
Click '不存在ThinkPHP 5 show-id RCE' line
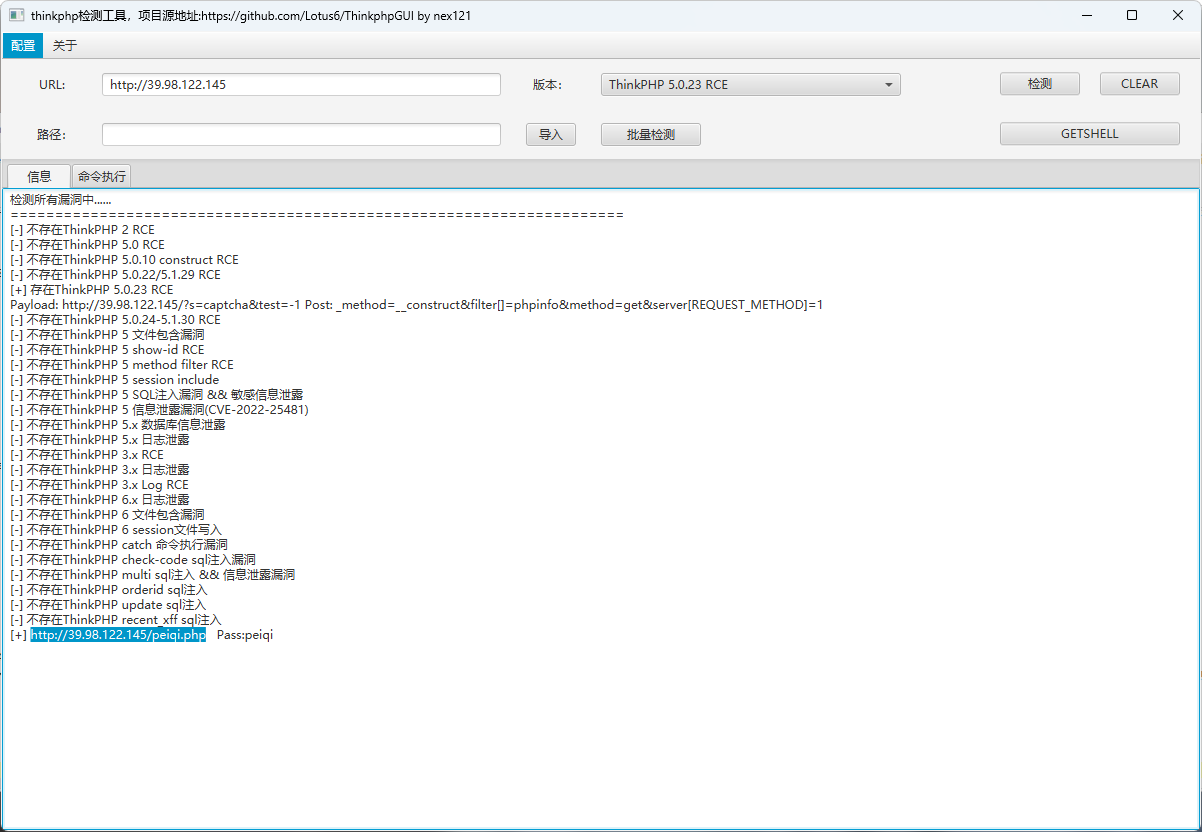107,350
